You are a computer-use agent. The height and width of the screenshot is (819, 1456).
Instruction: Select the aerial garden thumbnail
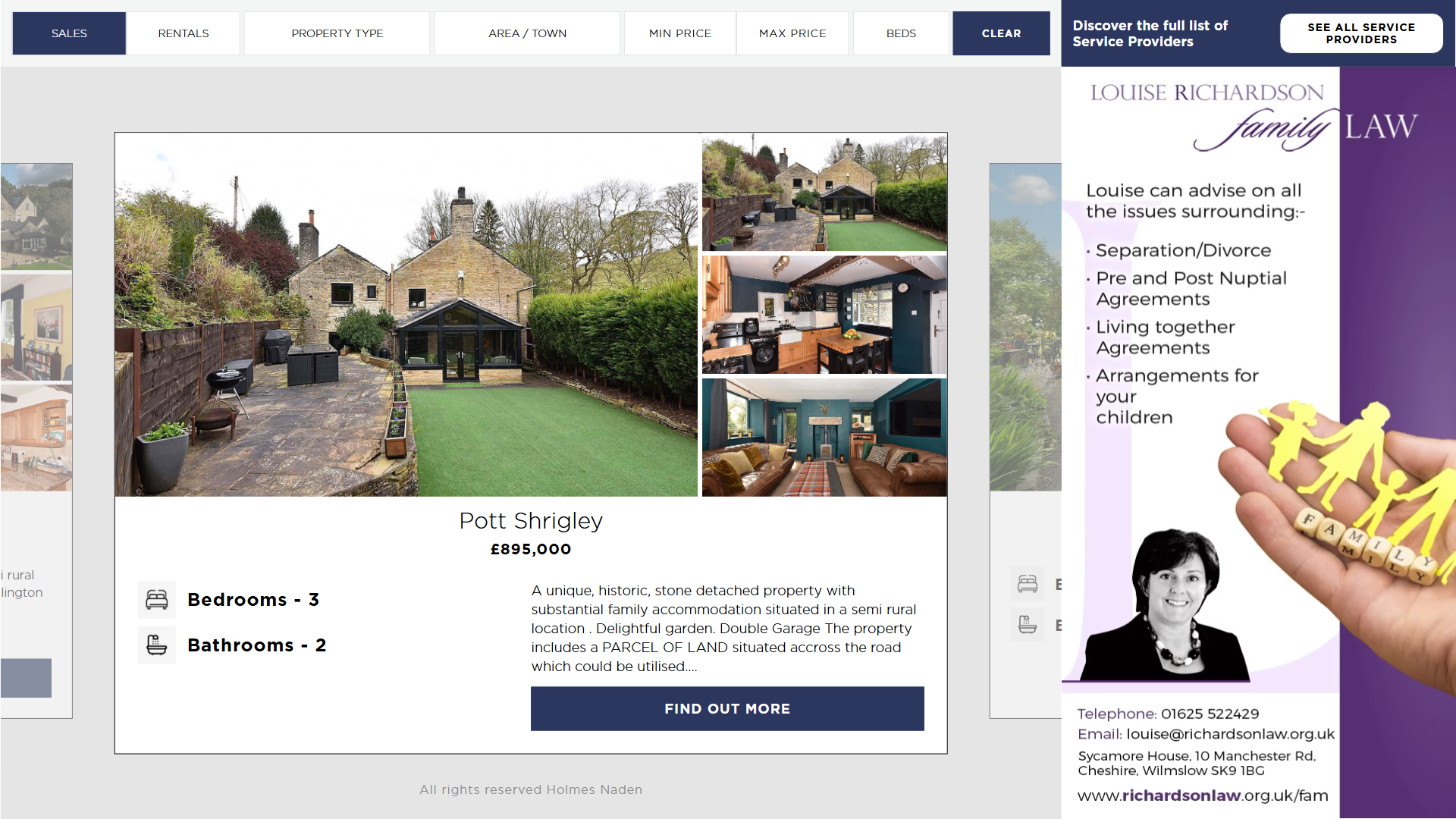[824, 193]
